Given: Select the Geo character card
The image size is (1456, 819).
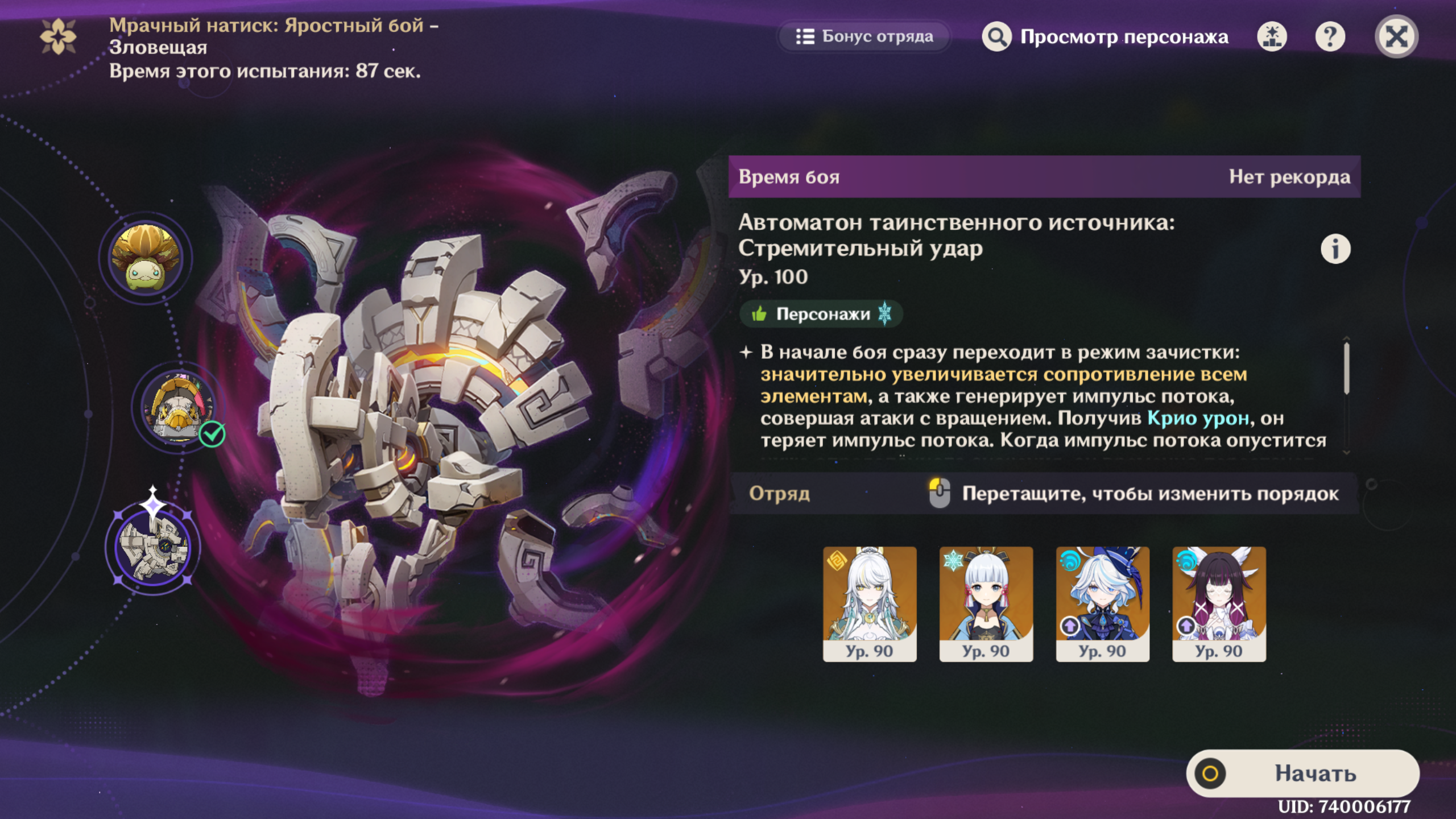Looking at the screenshot, I should pyautogui.click(x=870, y=604).
